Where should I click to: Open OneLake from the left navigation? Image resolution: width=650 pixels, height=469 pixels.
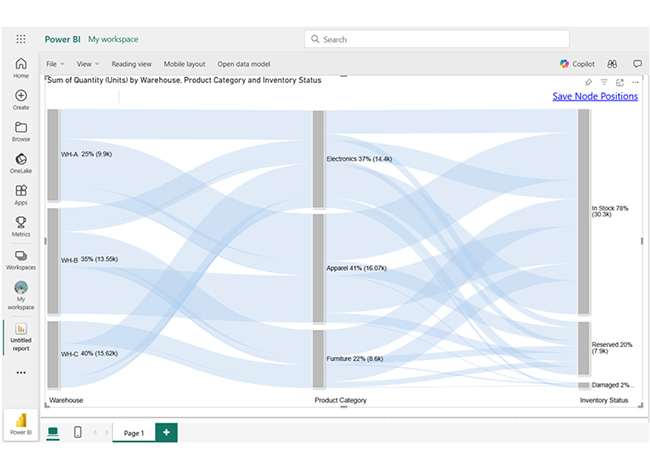click(21, 163)
